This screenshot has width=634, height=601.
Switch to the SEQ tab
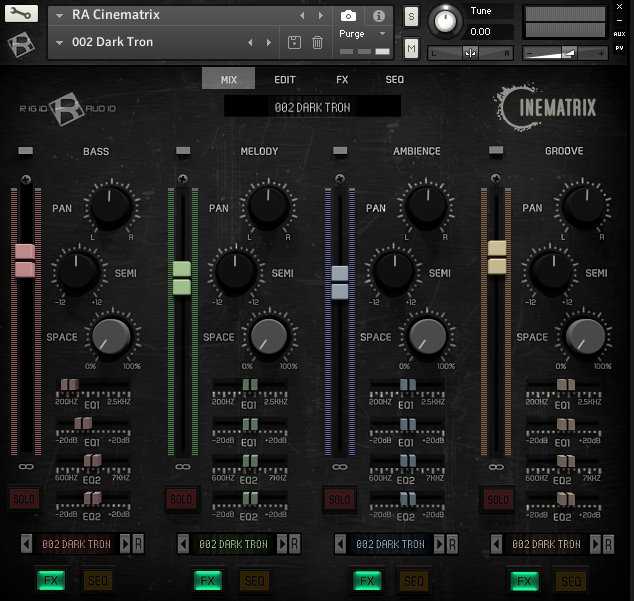(394, 79)
